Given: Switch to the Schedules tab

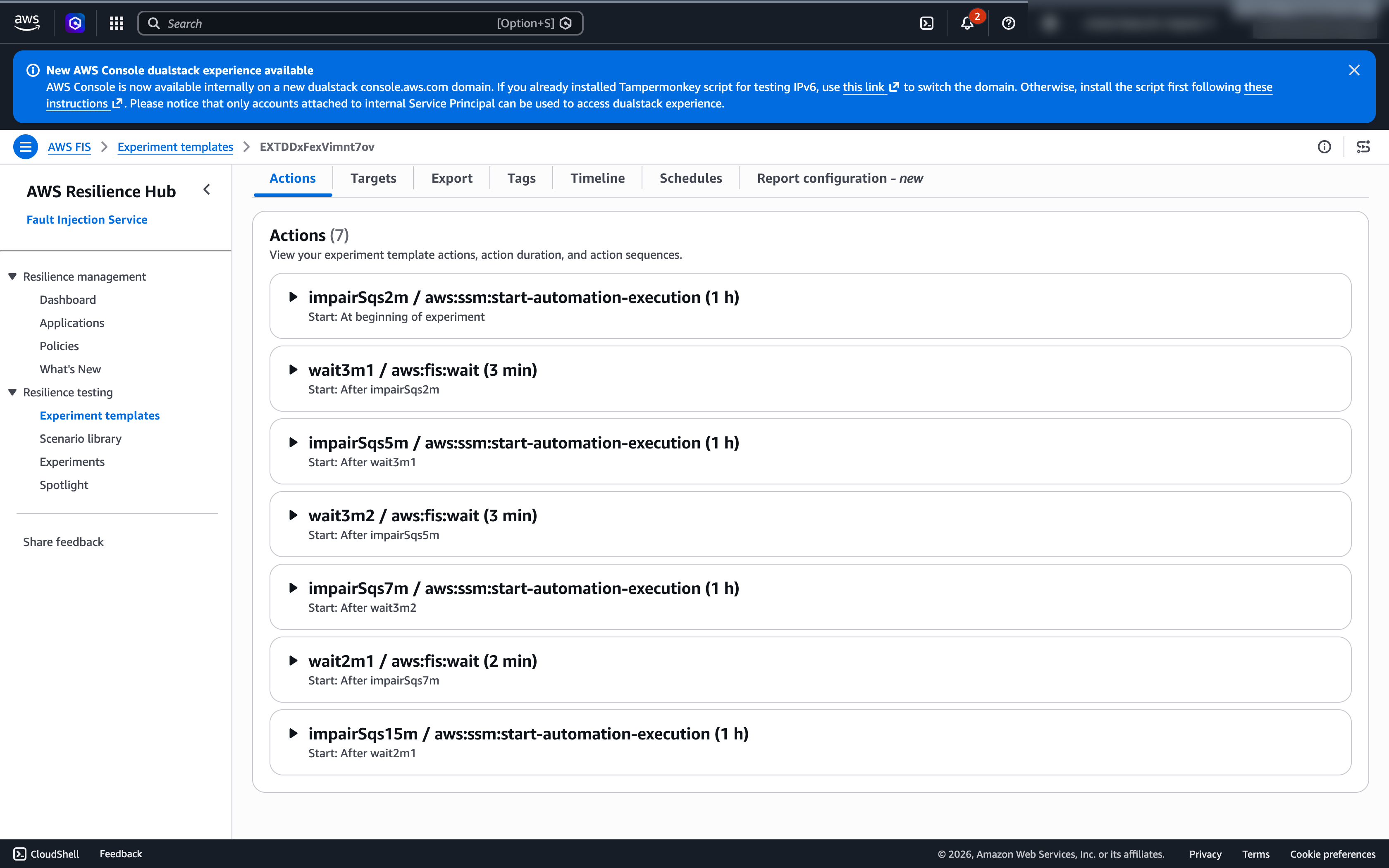Looking at the screenshot, I should pyautogui.click(x=691, y=179).
